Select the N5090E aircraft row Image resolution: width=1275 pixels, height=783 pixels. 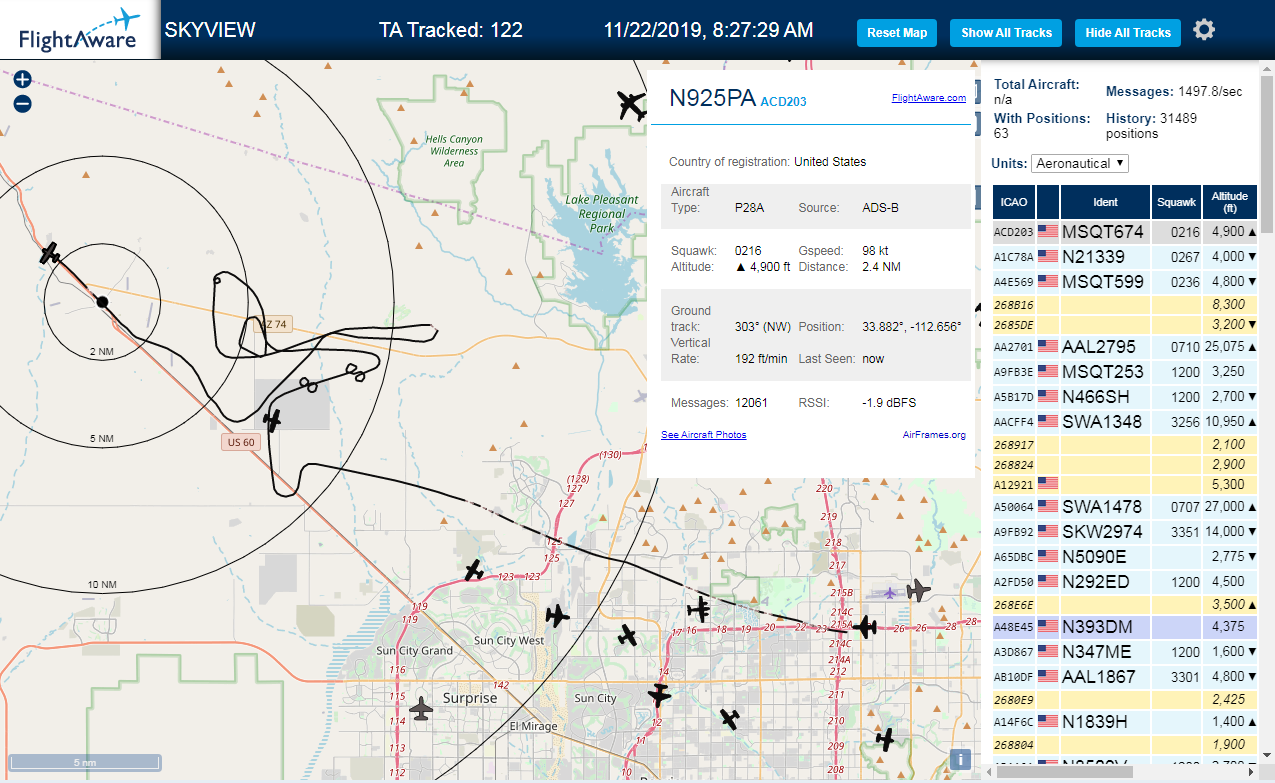1125,557
